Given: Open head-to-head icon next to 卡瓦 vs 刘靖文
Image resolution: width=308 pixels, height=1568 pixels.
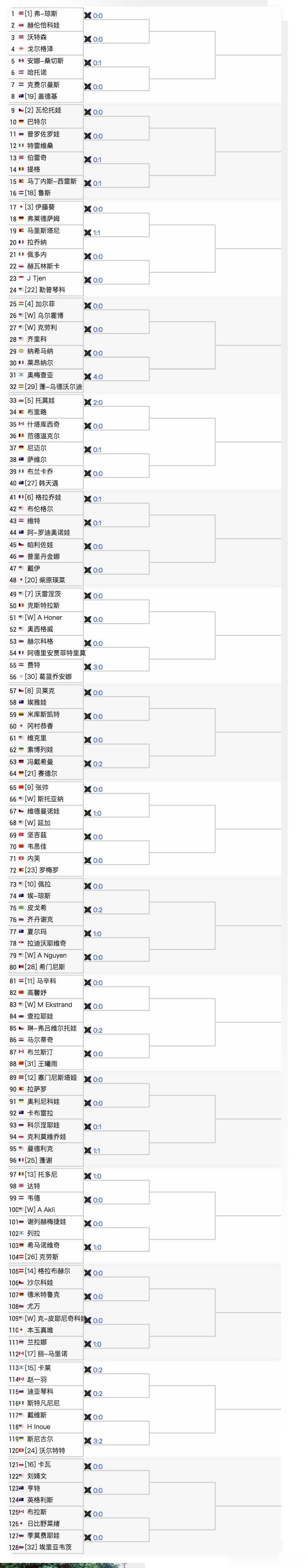Looking at the screenshot, I should click(x=88, y=1467).
